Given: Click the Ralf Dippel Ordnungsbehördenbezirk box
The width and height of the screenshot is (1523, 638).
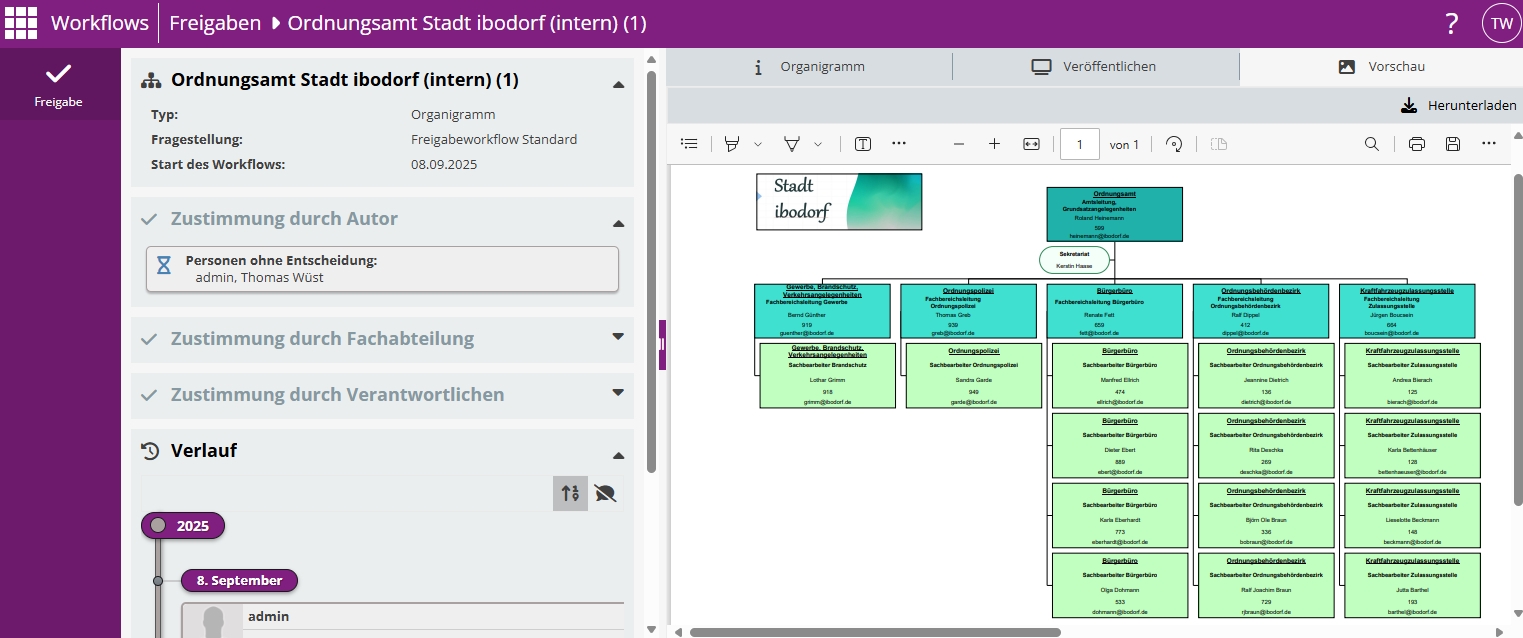Looking at the screenshot, I should tap(1261, 311).
